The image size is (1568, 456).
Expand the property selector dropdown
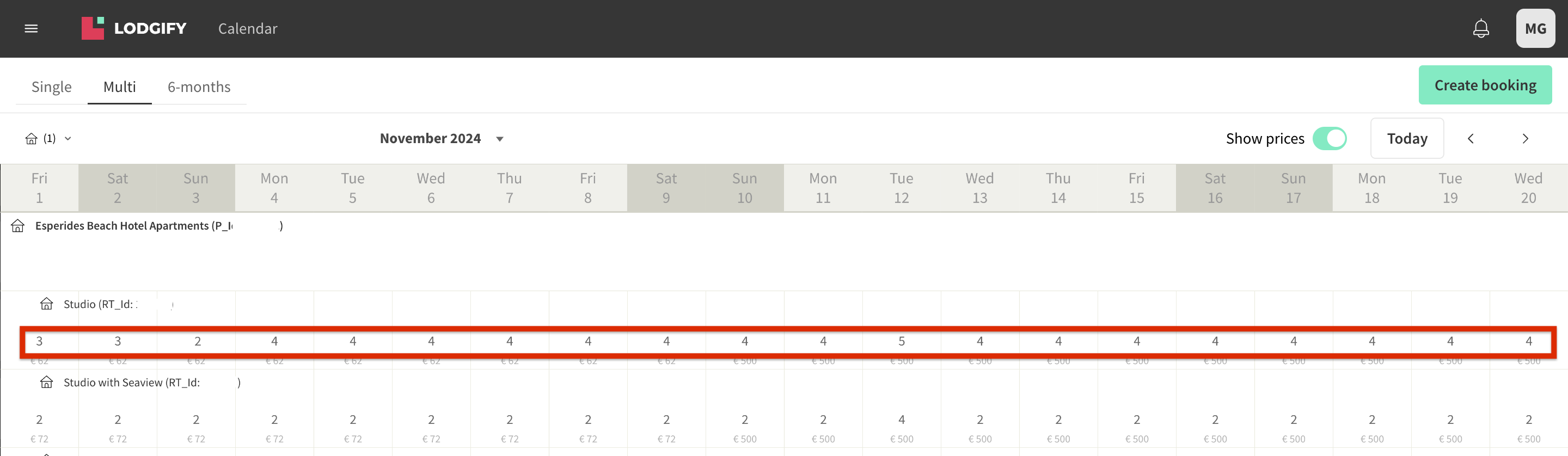[67, 138]
